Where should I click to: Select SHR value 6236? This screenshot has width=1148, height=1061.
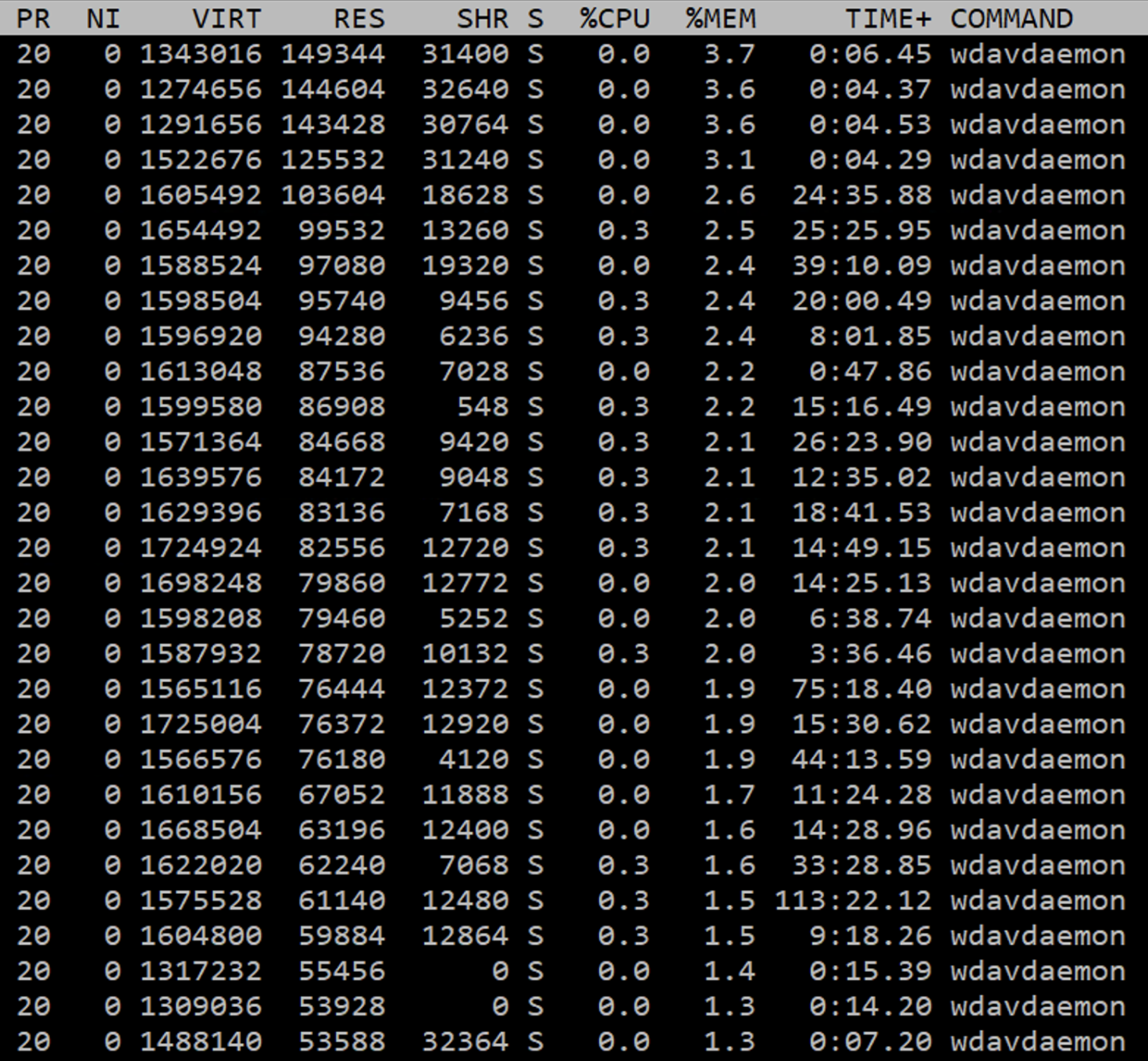click(474, 336)
